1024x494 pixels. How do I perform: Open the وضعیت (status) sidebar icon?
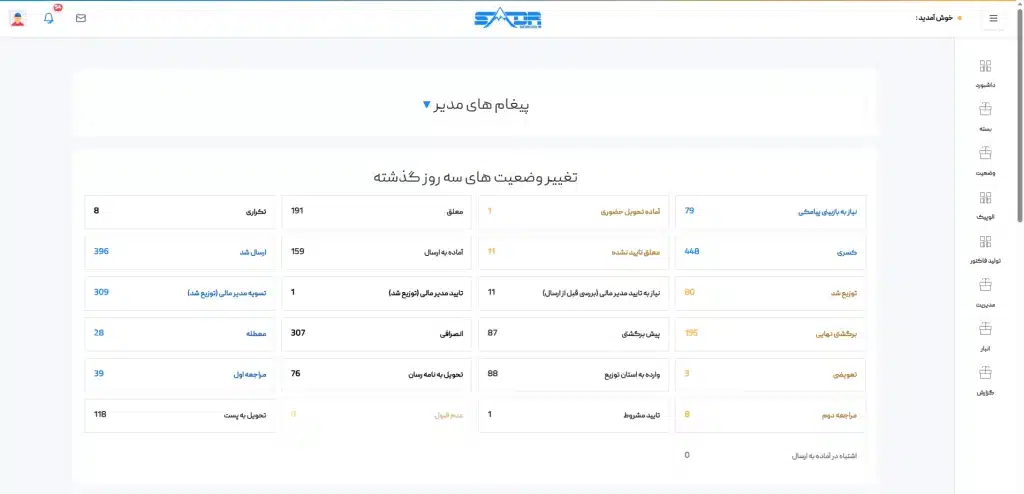coord(985,154)
